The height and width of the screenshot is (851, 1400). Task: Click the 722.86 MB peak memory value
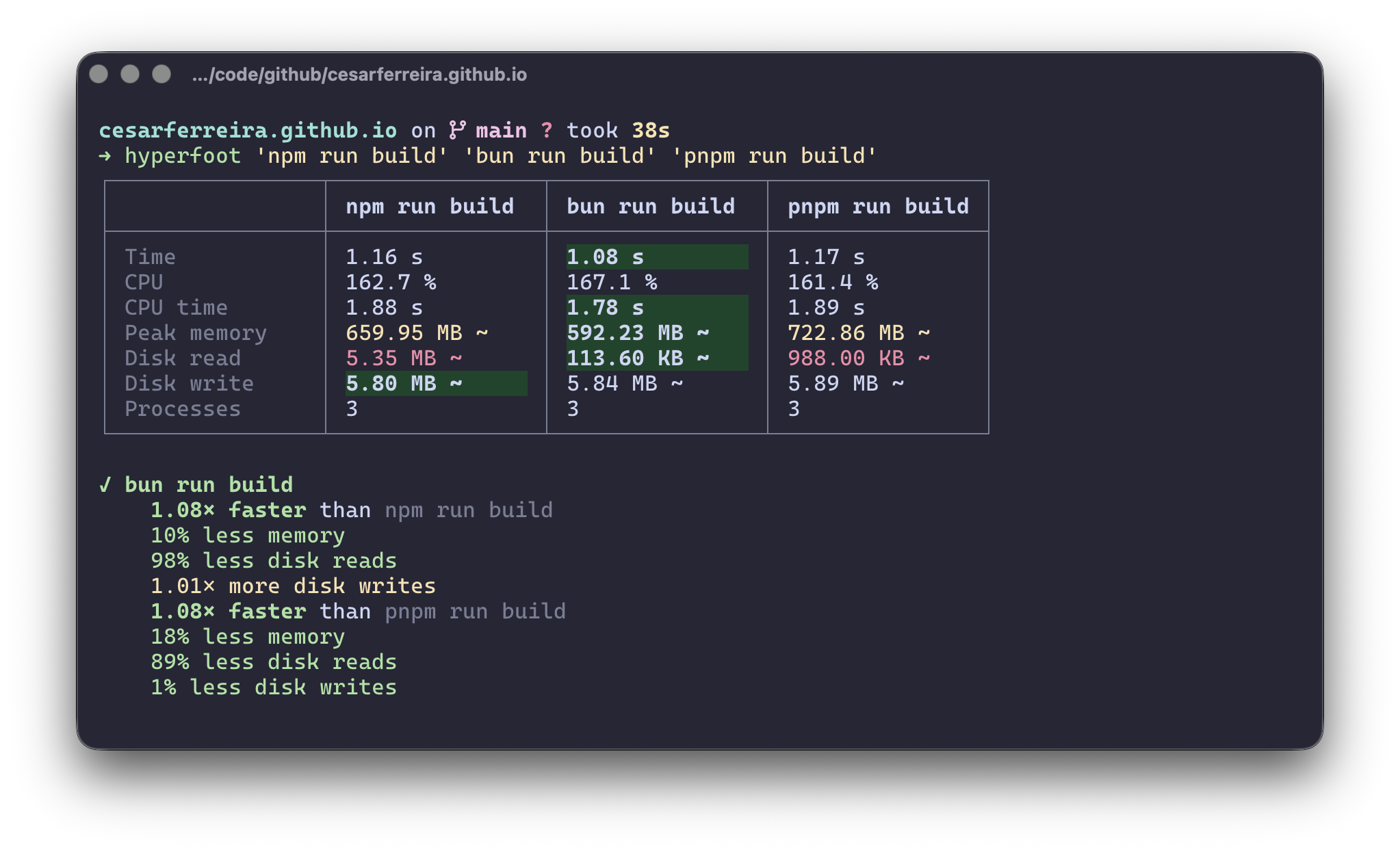tap(859, 333)
